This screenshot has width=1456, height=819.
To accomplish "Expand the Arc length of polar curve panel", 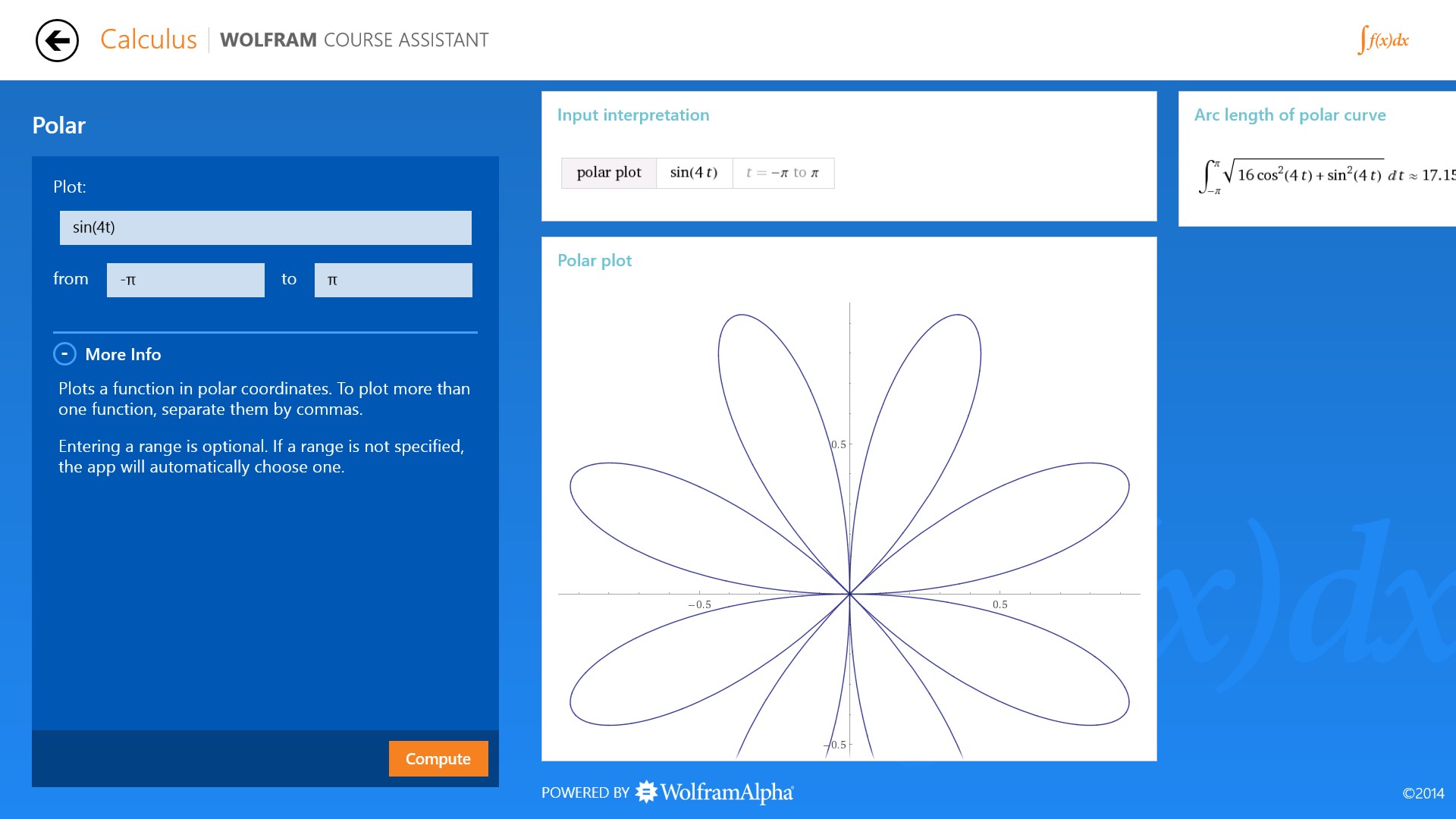I will 1289,115.
